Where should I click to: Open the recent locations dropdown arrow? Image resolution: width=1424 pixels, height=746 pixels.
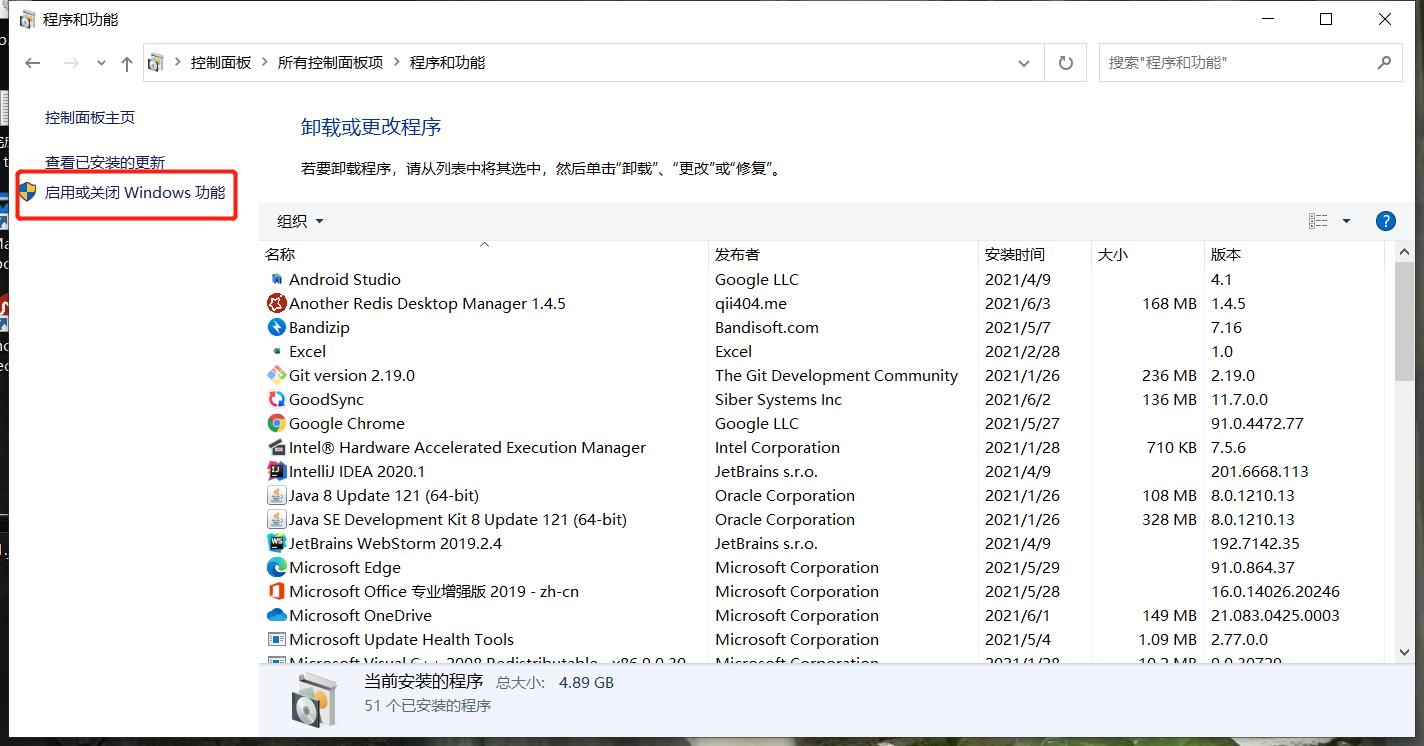(x=101, y=63)
